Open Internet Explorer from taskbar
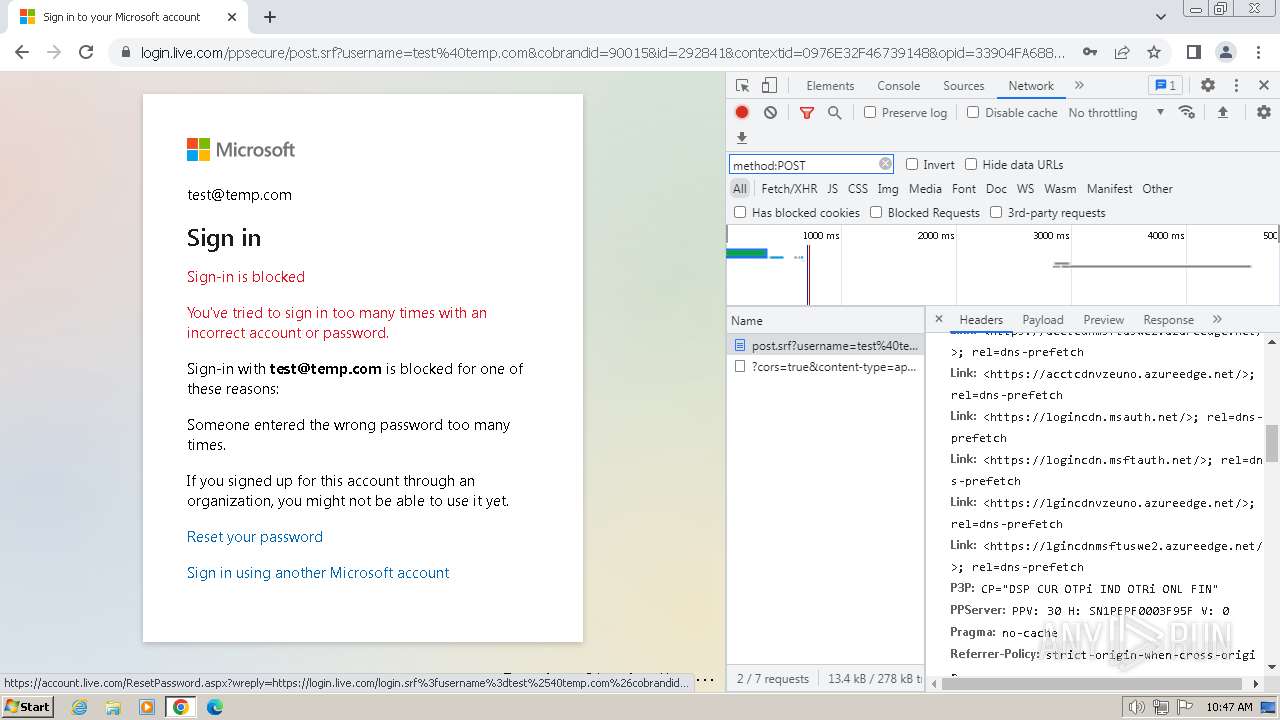This screenshot has height=720, width=1280. tap(80, 707)
